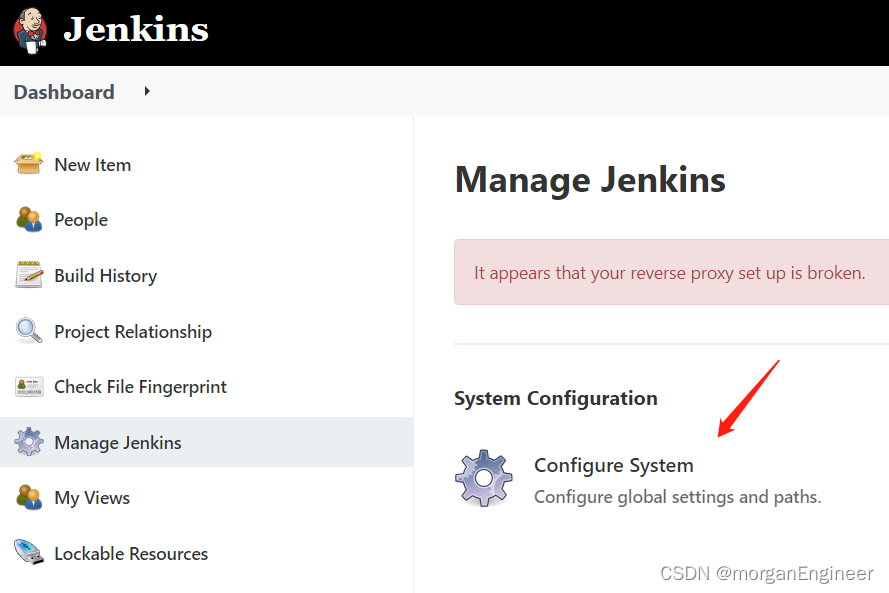Click the reverse proxy broken warning message

tap(670, 273)
